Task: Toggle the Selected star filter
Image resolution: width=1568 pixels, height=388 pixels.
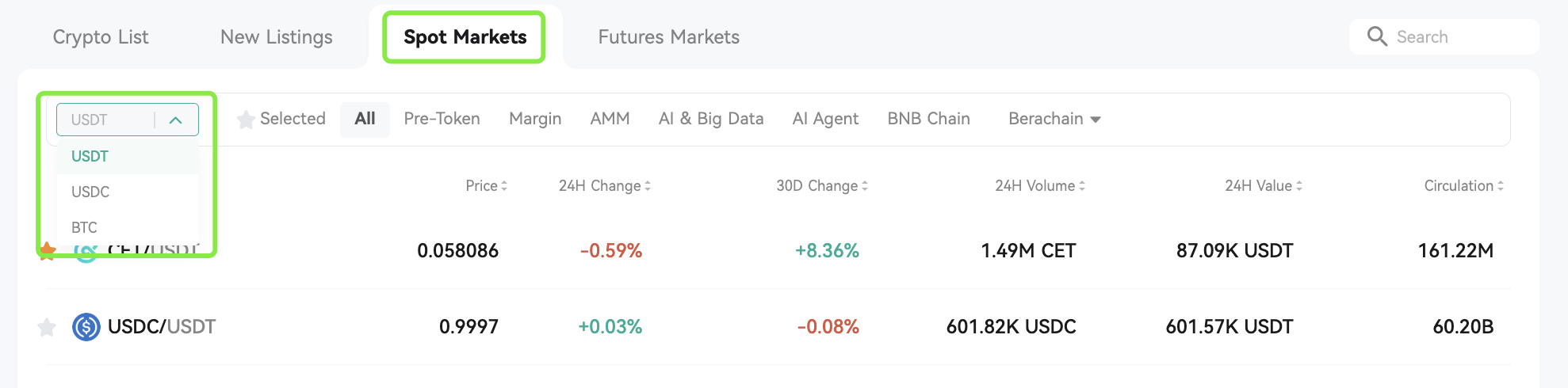Action: point(281,119)
